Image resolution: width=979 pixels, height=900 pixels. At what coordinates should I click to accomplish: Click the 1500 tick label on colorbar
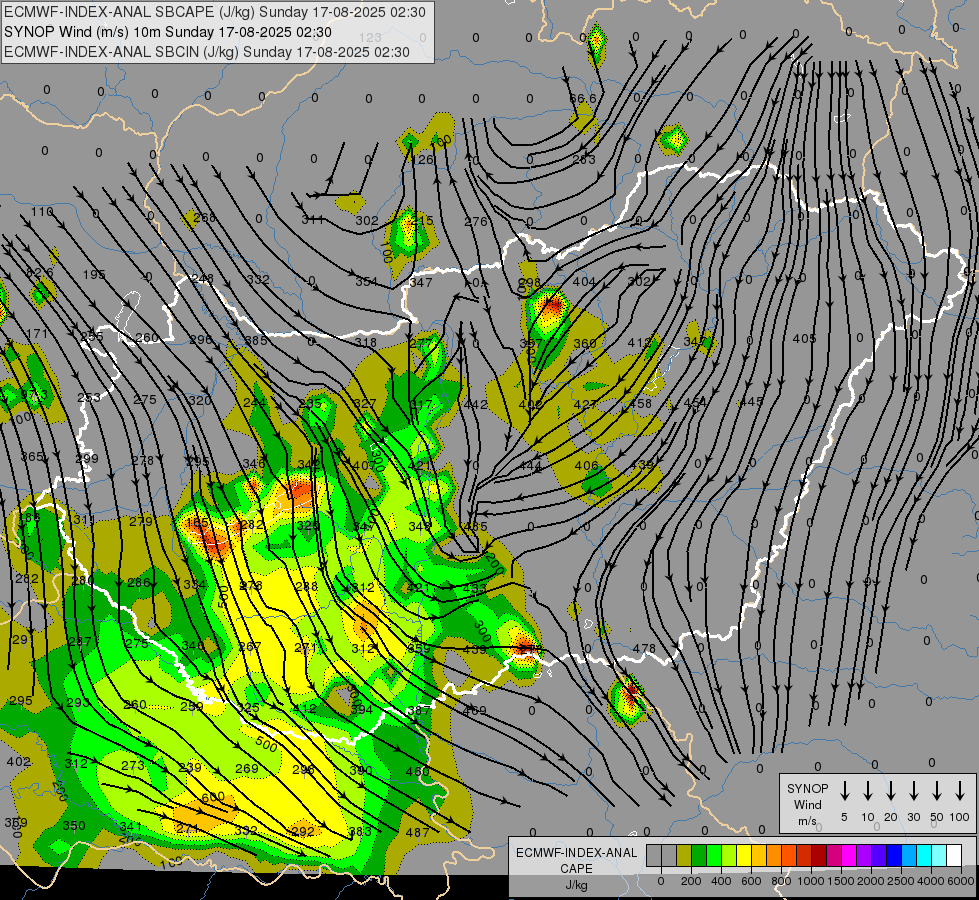click(840, 881)
